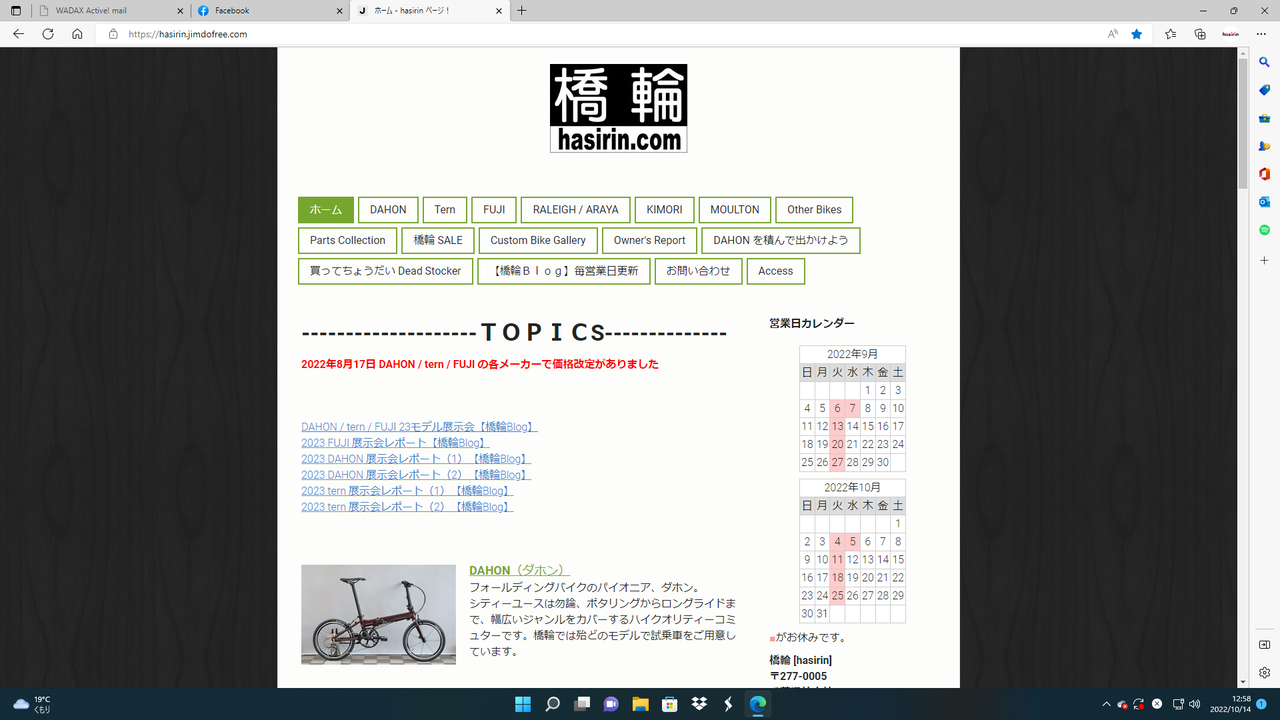This screenshot has height=720, width=1280.
Task: Open File Explorer from the taskbar
Action: pos(640,704)
